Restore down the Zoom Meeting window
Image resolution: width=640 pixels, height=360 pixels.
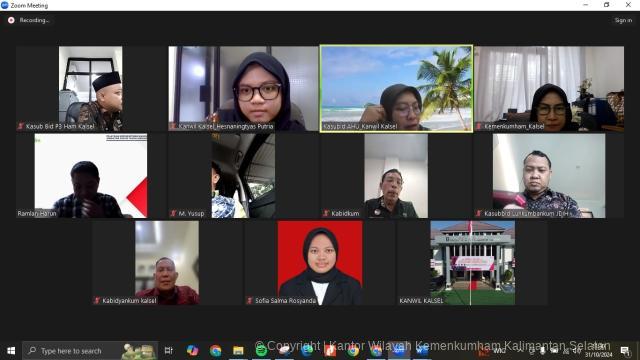coord(607,5)
